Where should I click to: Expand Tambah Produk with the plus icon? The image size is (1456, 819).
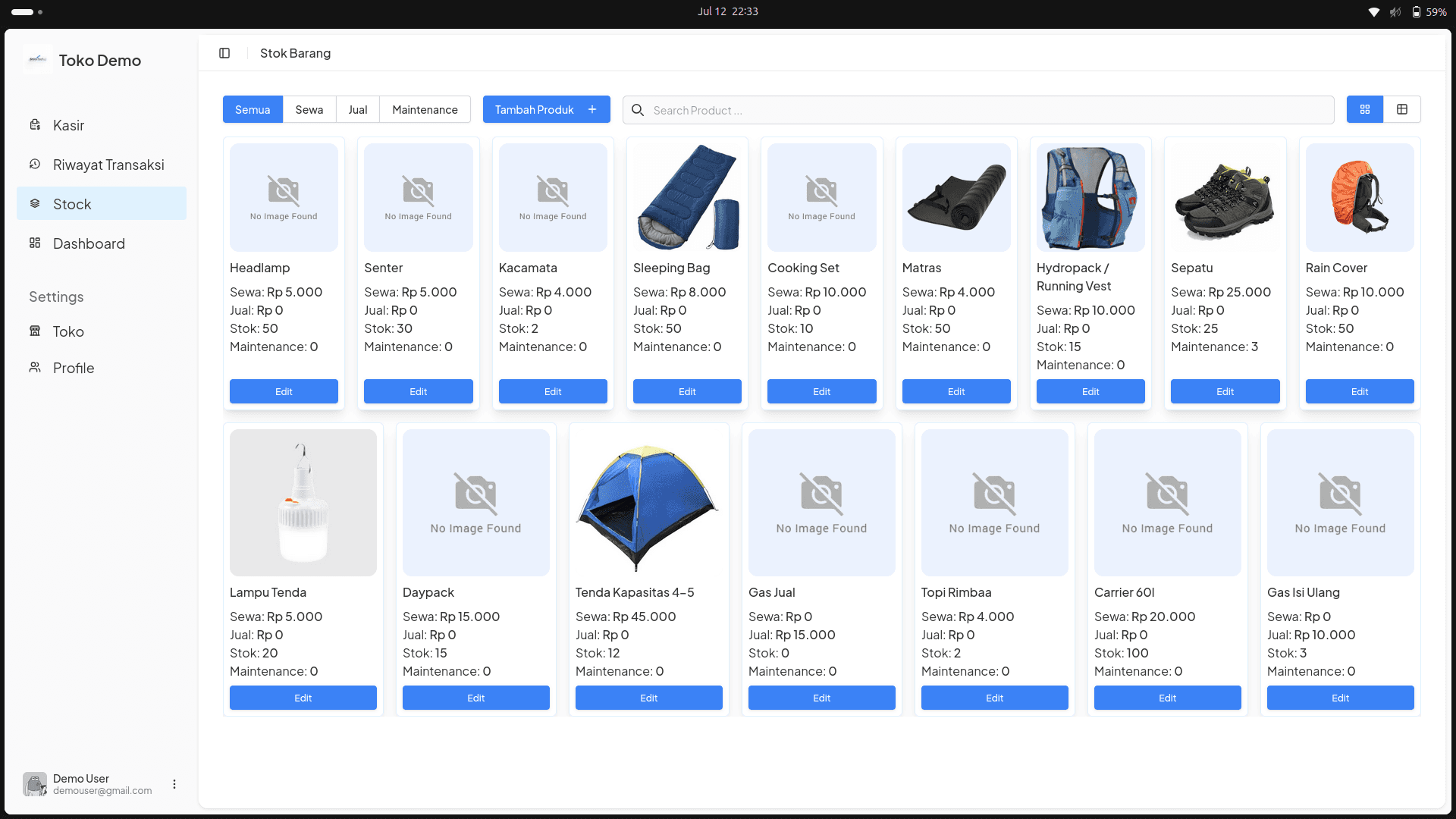(x=592, y=109)
